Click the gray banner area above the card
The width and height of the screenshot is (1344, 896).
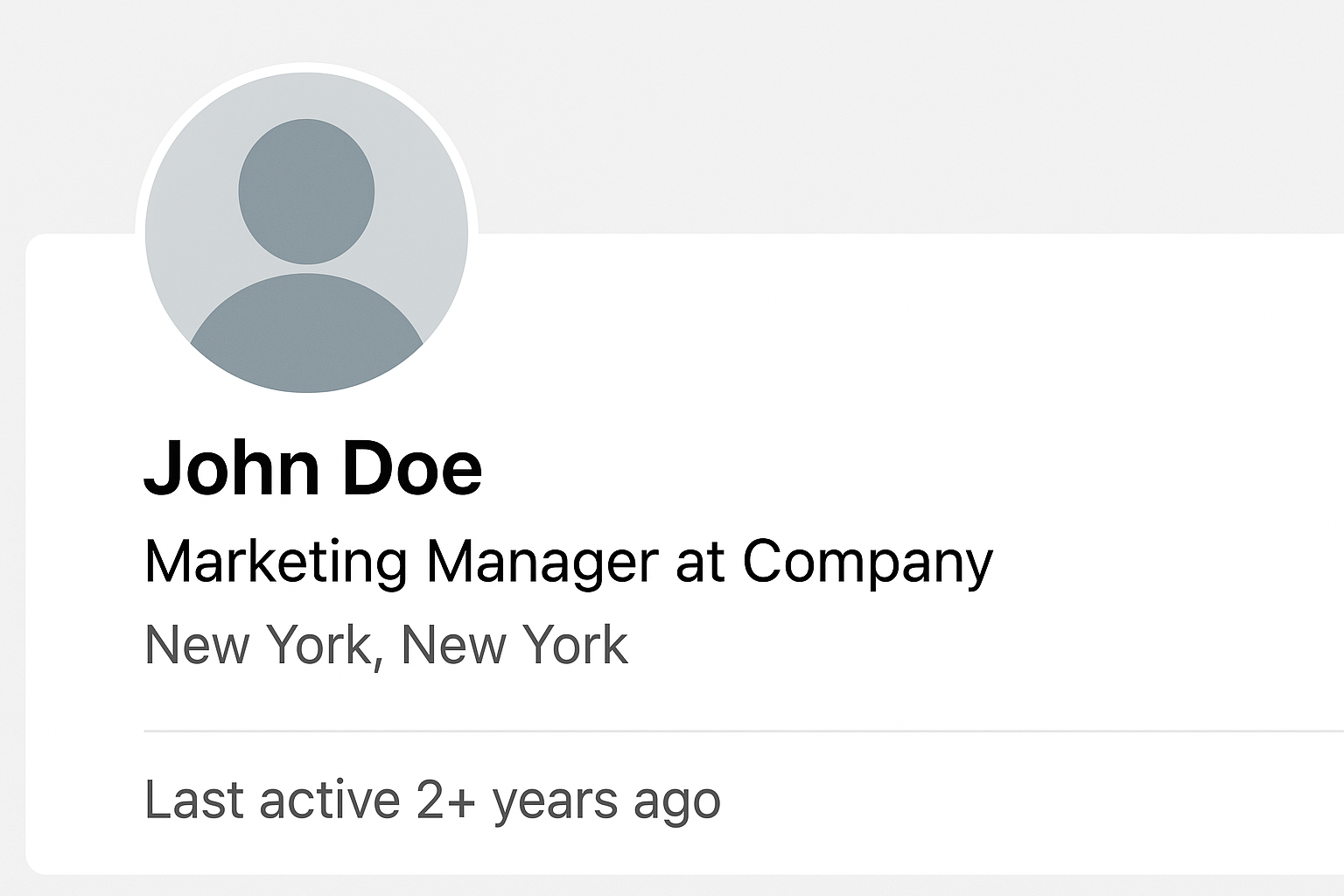pos(875,114)
